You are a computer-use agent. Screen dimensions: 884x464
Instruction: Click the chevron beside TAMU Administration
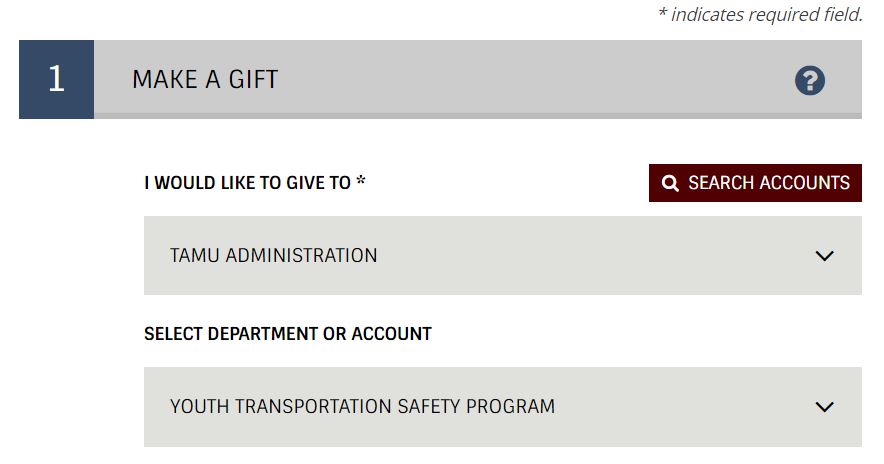[824, 256]
